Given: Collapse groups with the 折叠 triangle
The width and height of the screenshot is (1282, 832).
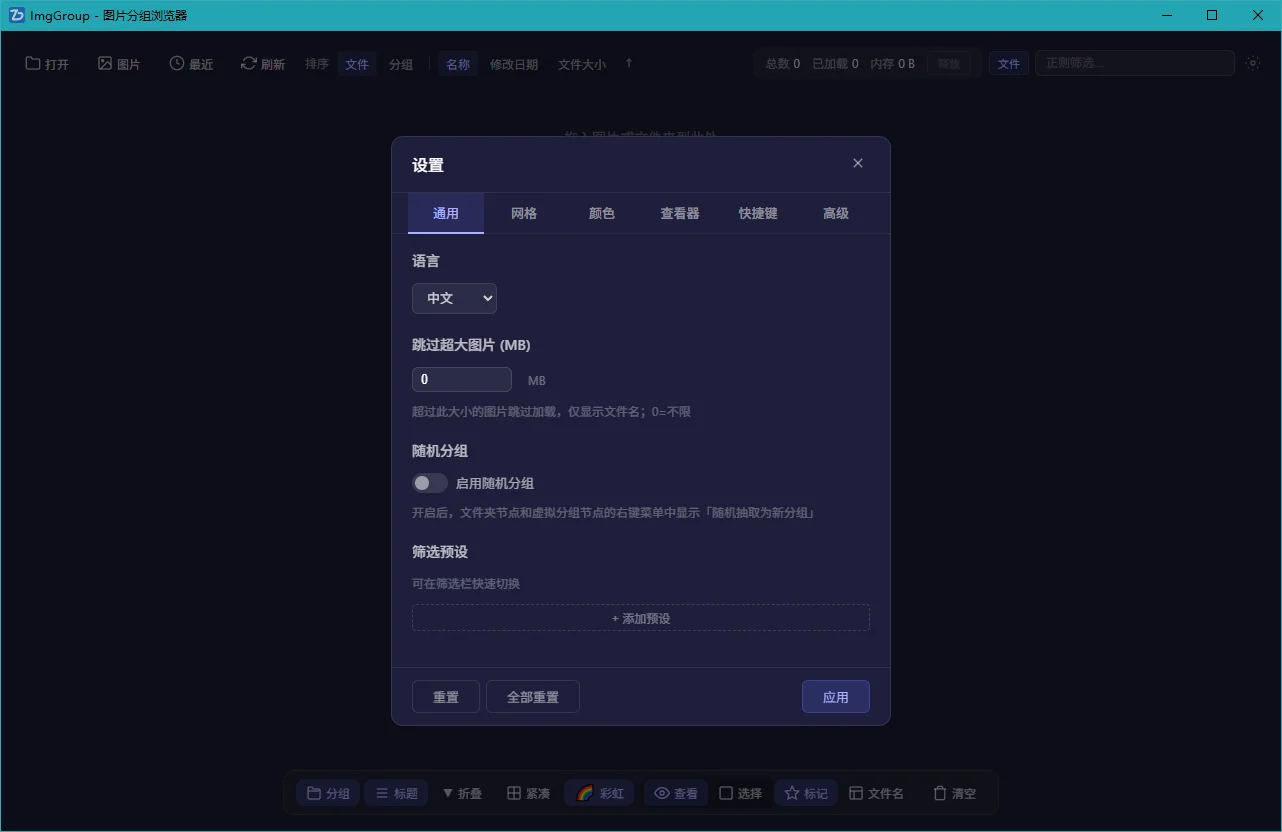Looking at the screenshot, I should (448, 793).
